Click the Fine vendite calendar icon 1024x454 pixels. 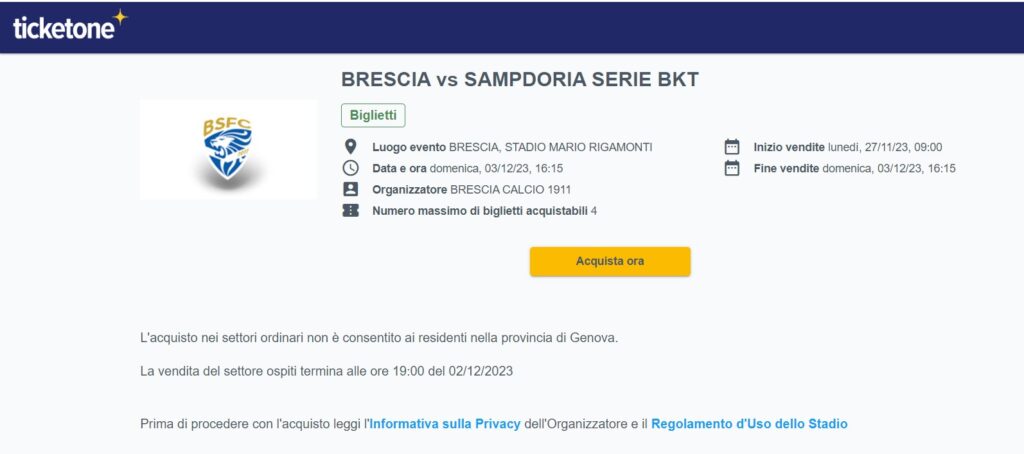click(x=732, y=168)
